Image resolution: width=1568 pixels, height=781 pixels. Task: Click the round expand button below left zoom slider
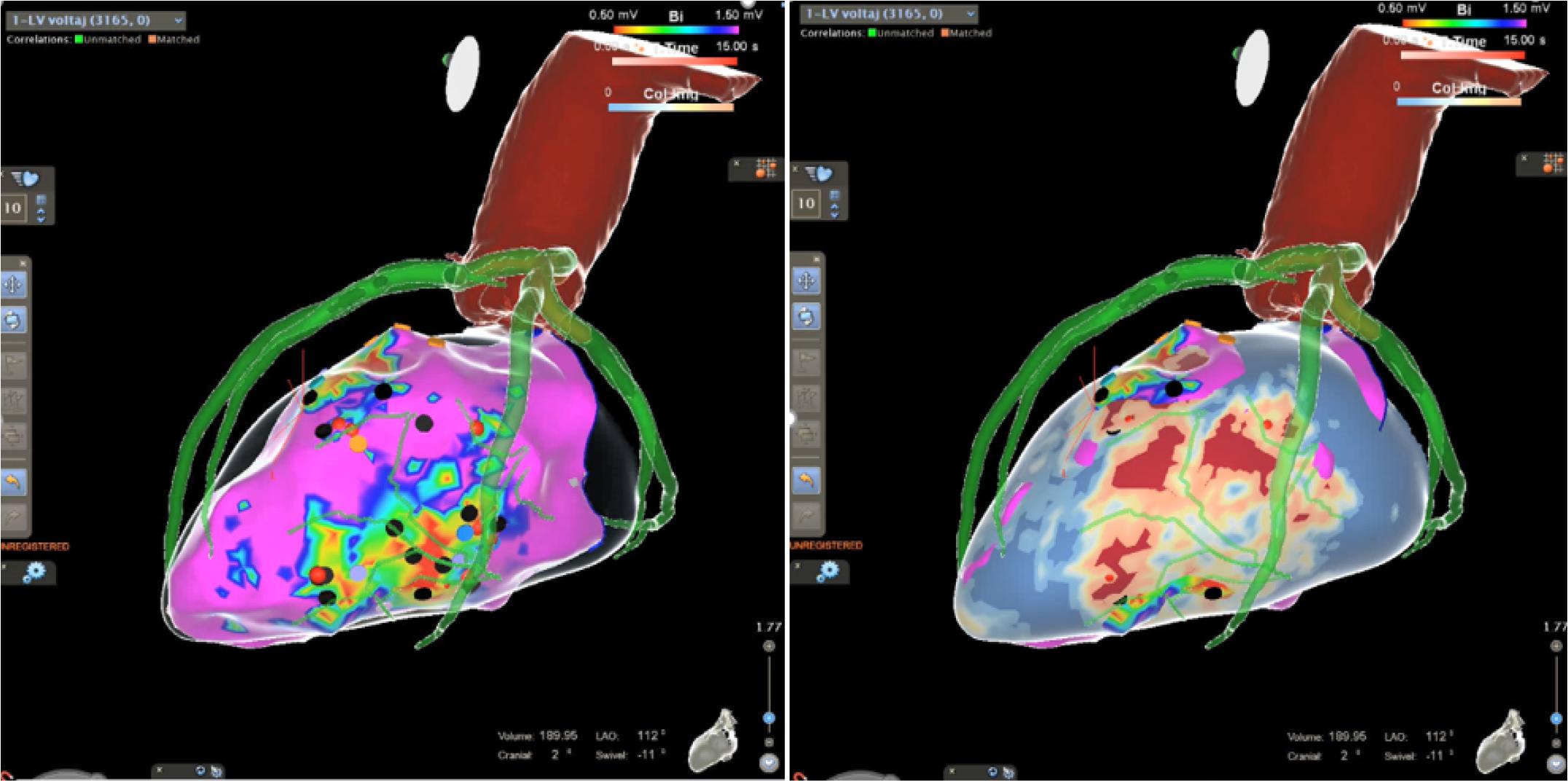tap(769, 763)
